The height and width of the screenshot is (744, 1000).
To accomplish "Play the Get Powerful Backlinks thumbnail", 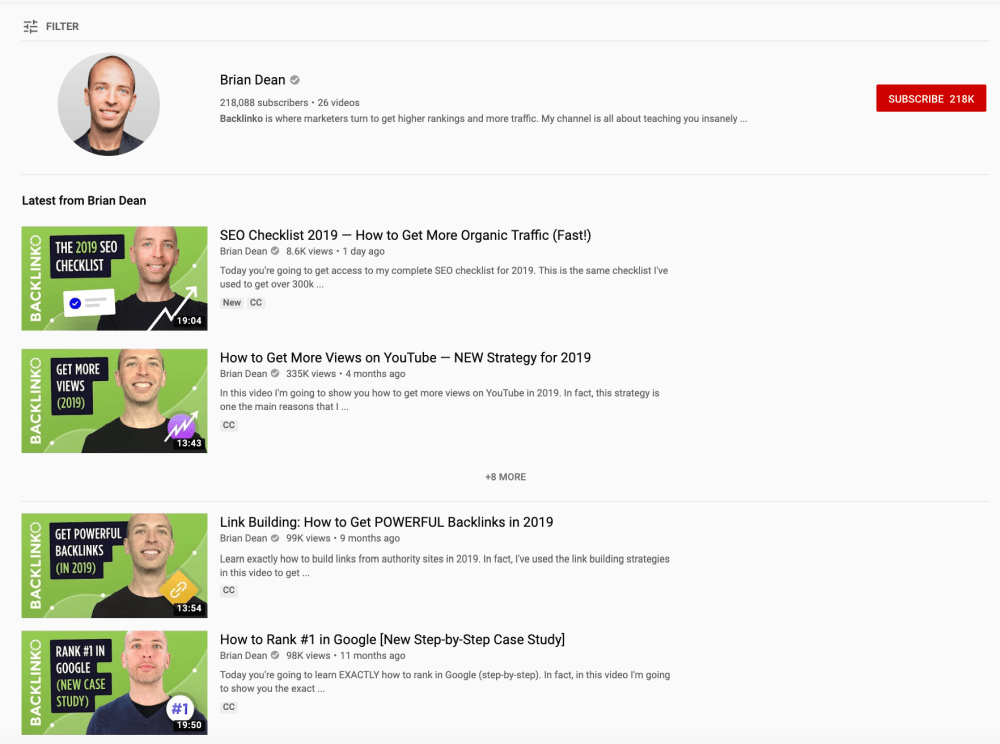I will pyautogui.click(x=115, y=565).
